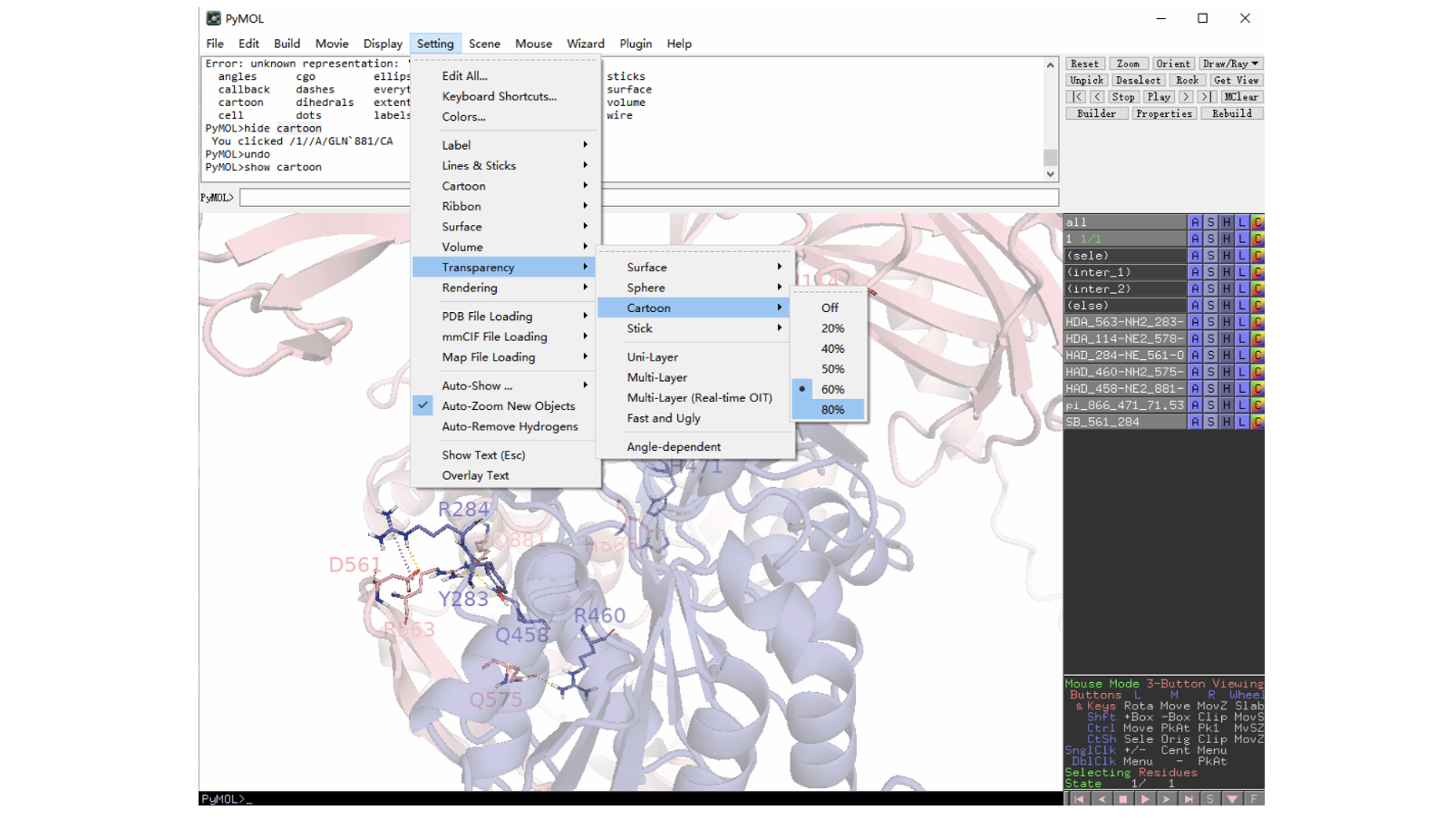
Task: Open the File menu
Action: [x=215, y=44]
